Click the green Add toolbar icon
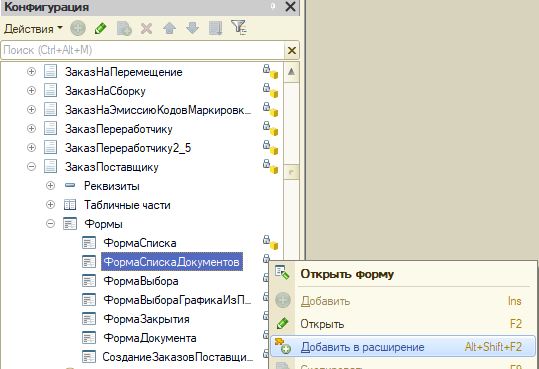This screenshot has width=539, height=369. coord(78,28)
